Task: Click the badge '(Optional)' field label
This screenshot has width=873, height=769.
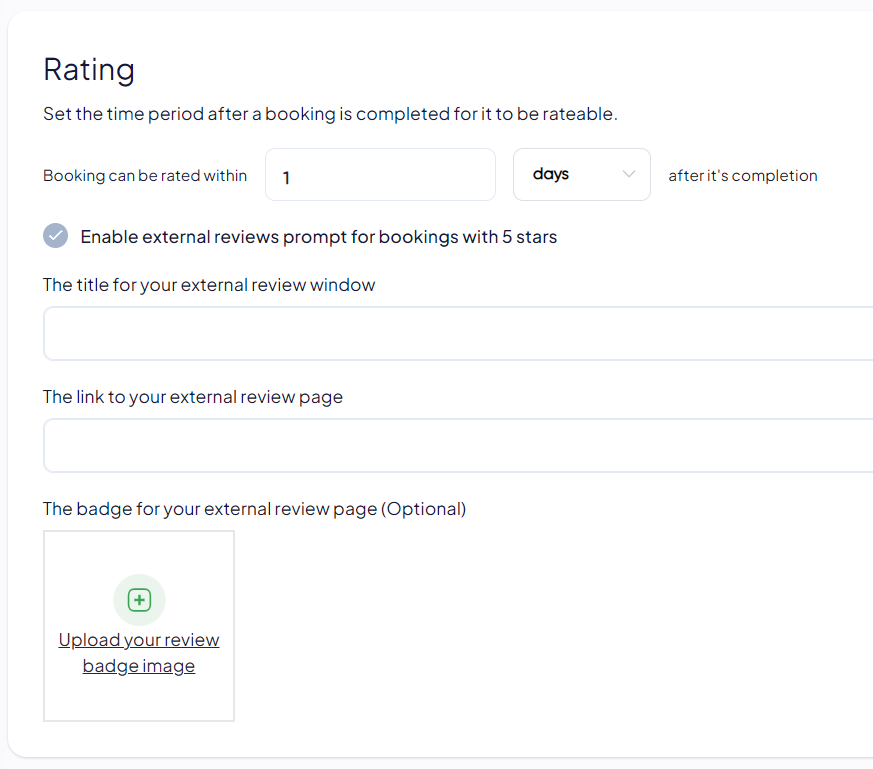Action: 254,509
